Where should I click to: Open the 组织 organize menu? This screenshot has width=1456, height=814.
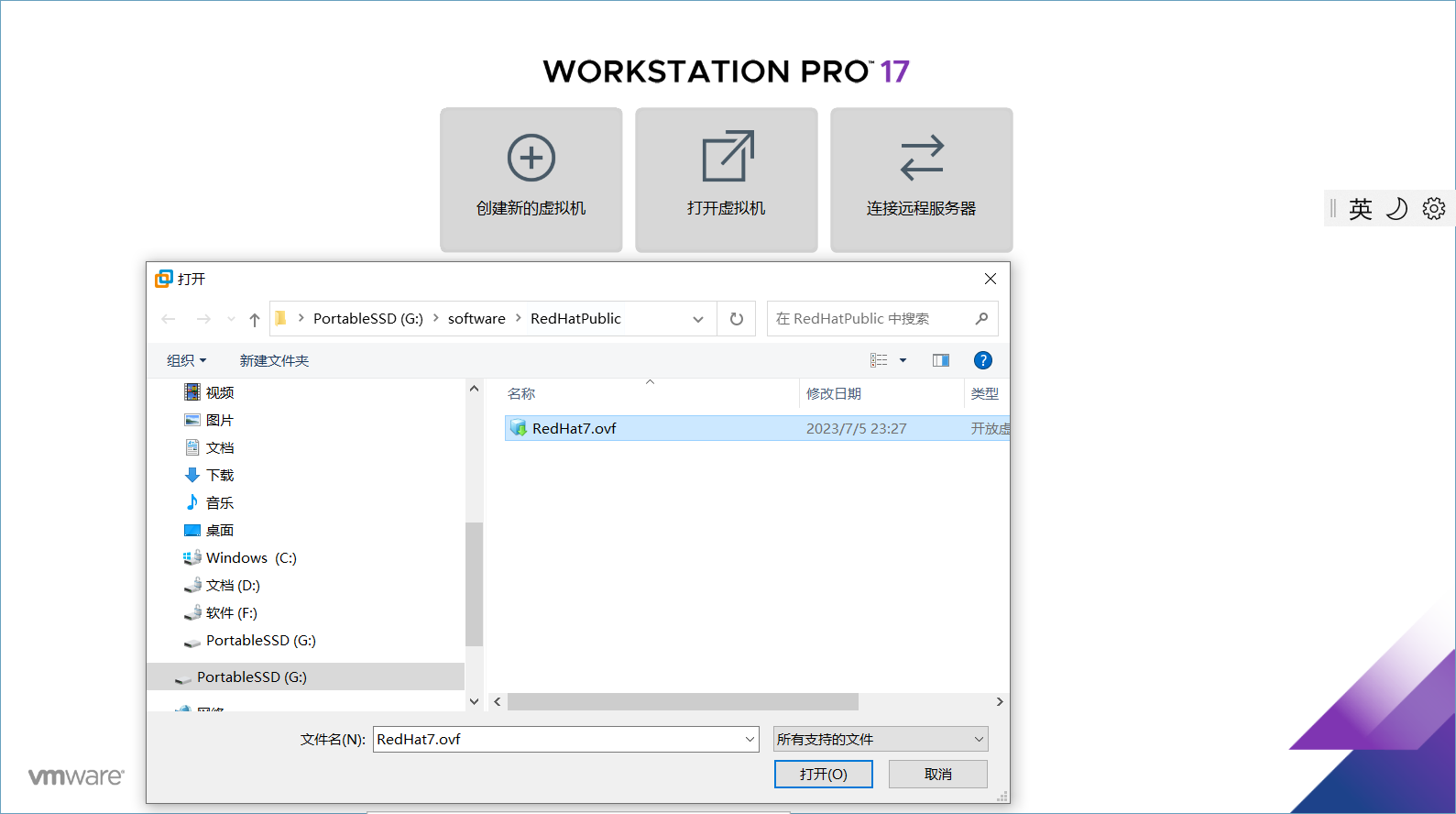click(x=186, y=361)
